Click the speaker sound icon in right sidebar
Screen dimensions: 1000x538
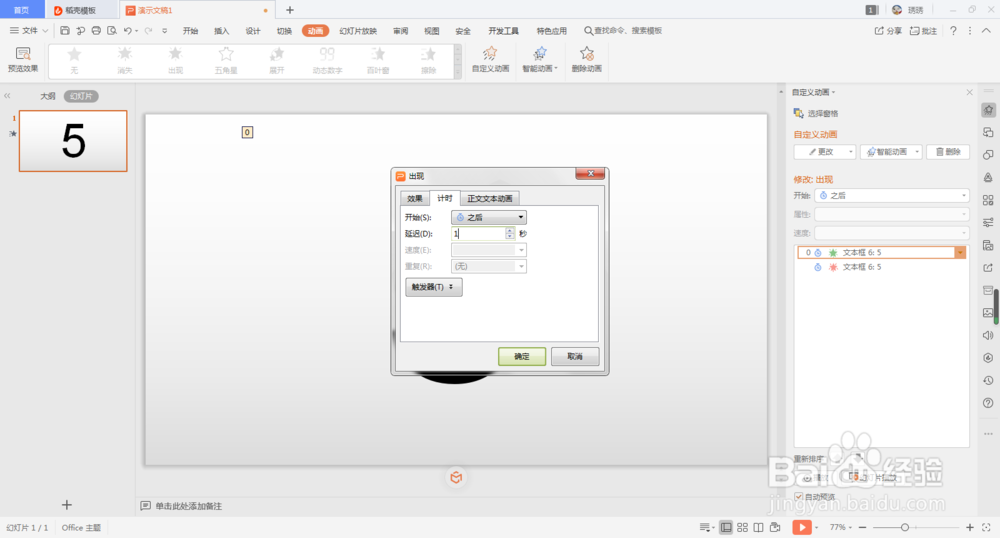(x=988, y=335)
